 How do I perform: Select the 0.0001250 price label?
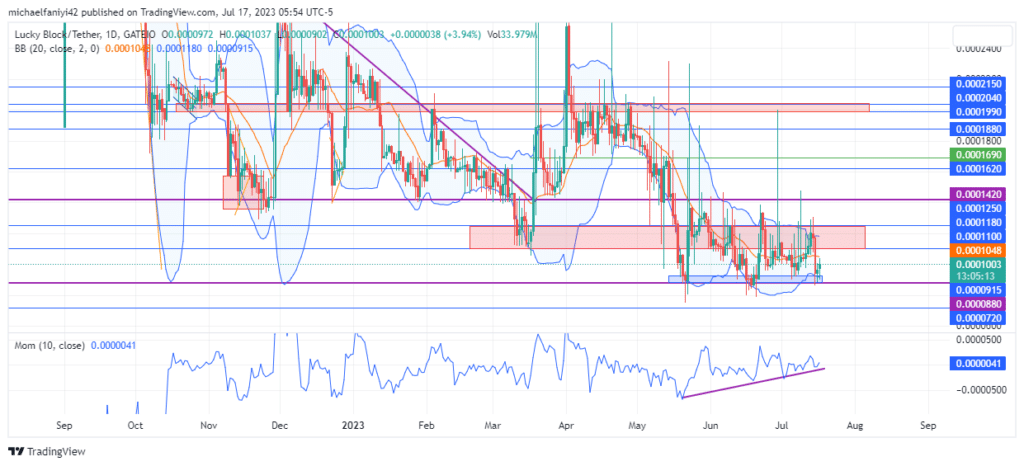tap(977, 208)
